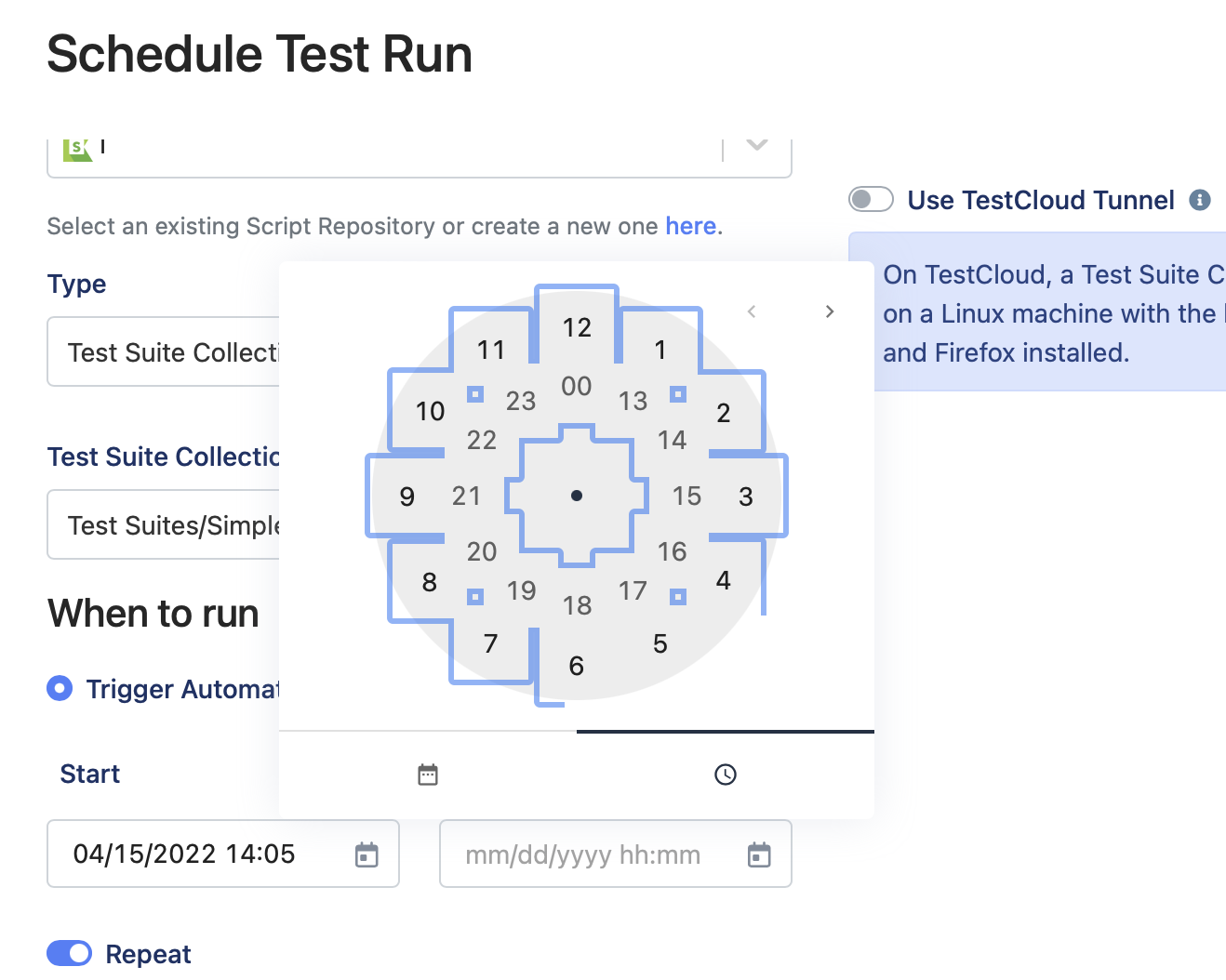1226x980 pixels.
Task: Open the end date calendar picker icon
Action: click(759, 854)
